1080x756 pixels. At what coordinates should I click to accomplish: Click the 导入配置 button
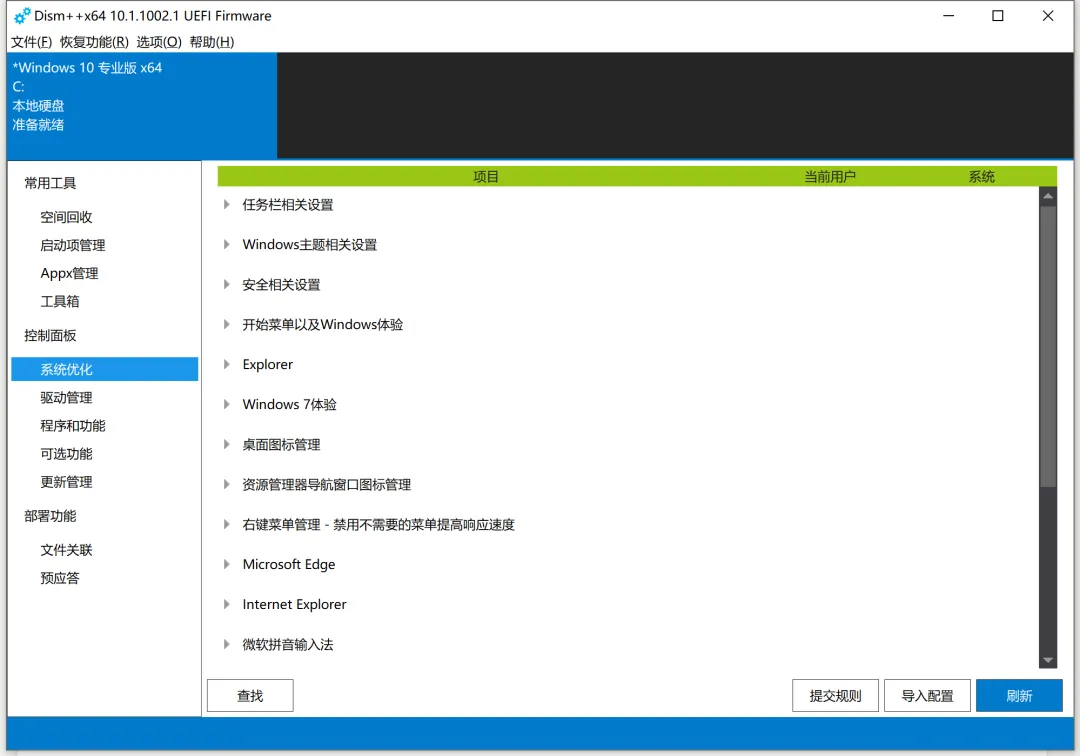(927, 695)
